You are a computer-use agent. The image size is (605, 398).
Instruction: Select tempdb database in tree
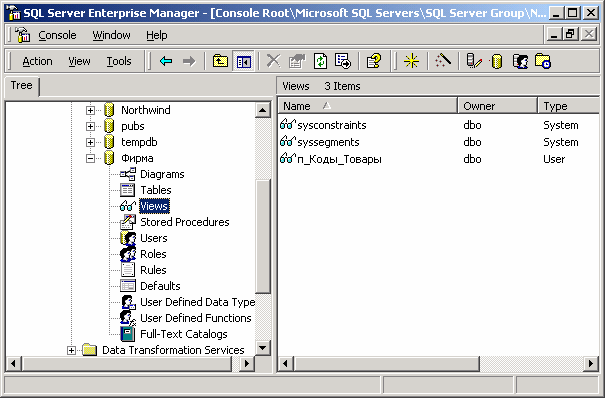(139, 142)
